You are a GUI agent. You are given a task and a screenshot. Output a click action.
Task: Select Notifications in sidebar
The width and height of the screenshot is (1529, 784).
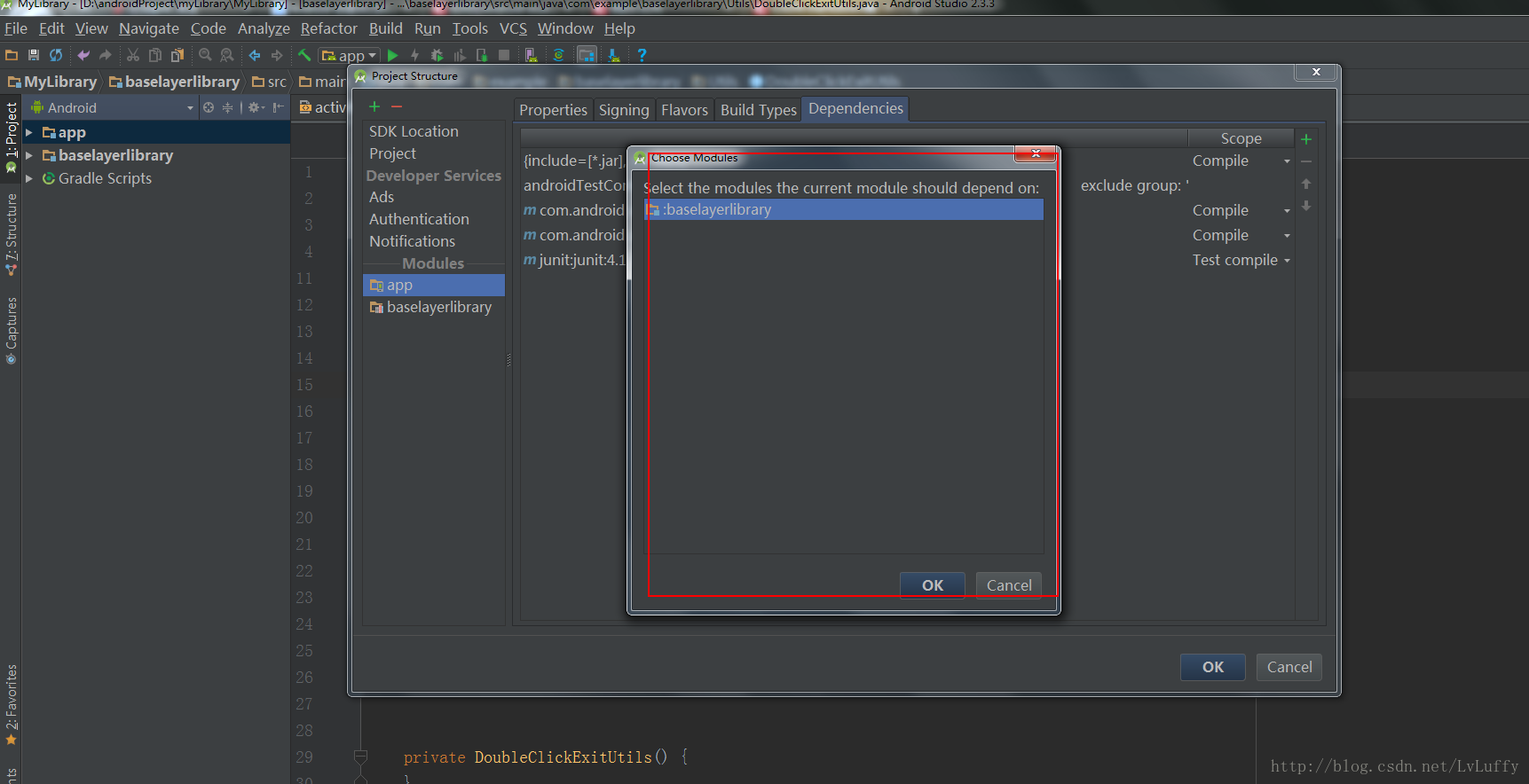412,241
